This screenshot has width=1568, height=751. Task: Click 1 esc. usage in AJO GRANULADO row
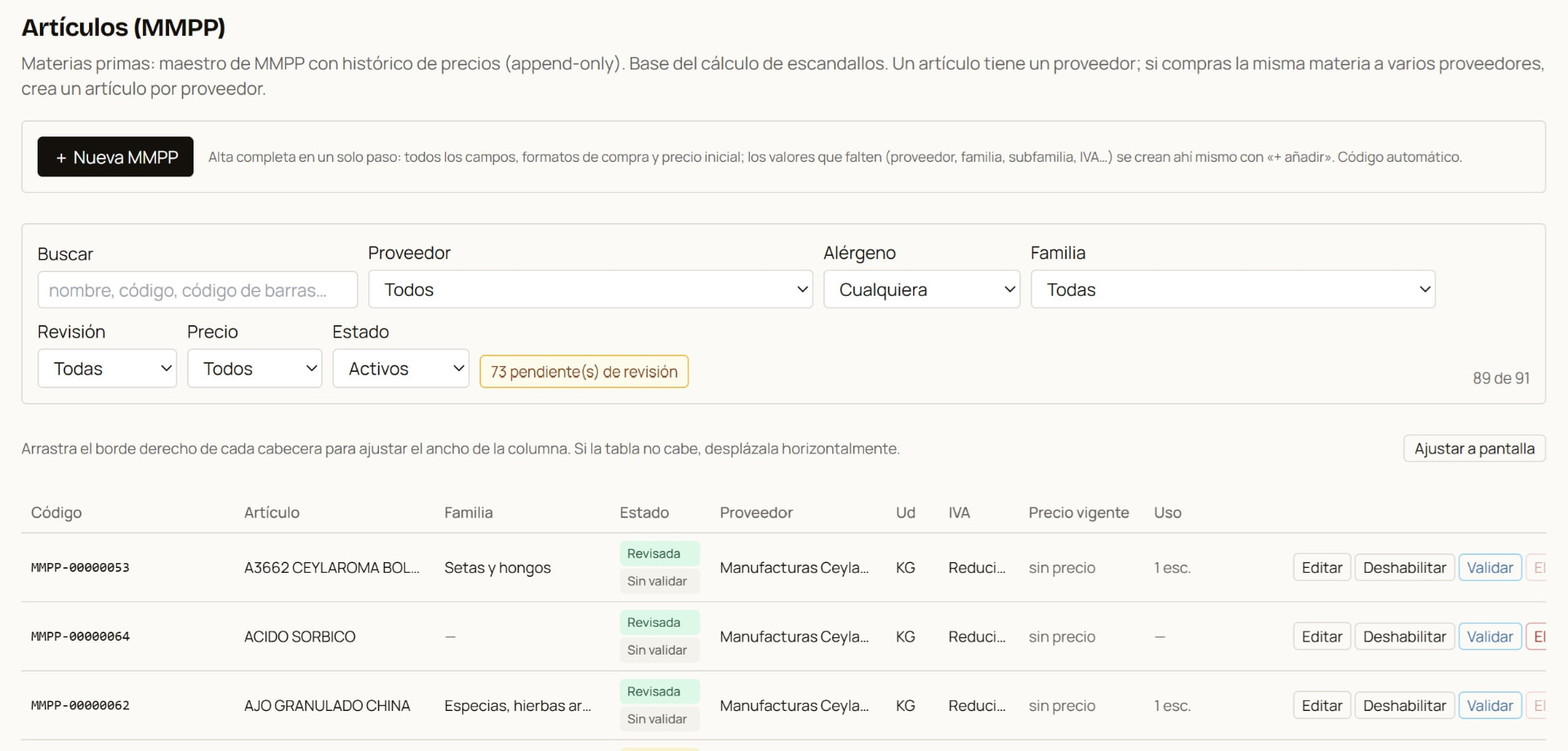click(1172, 706)
